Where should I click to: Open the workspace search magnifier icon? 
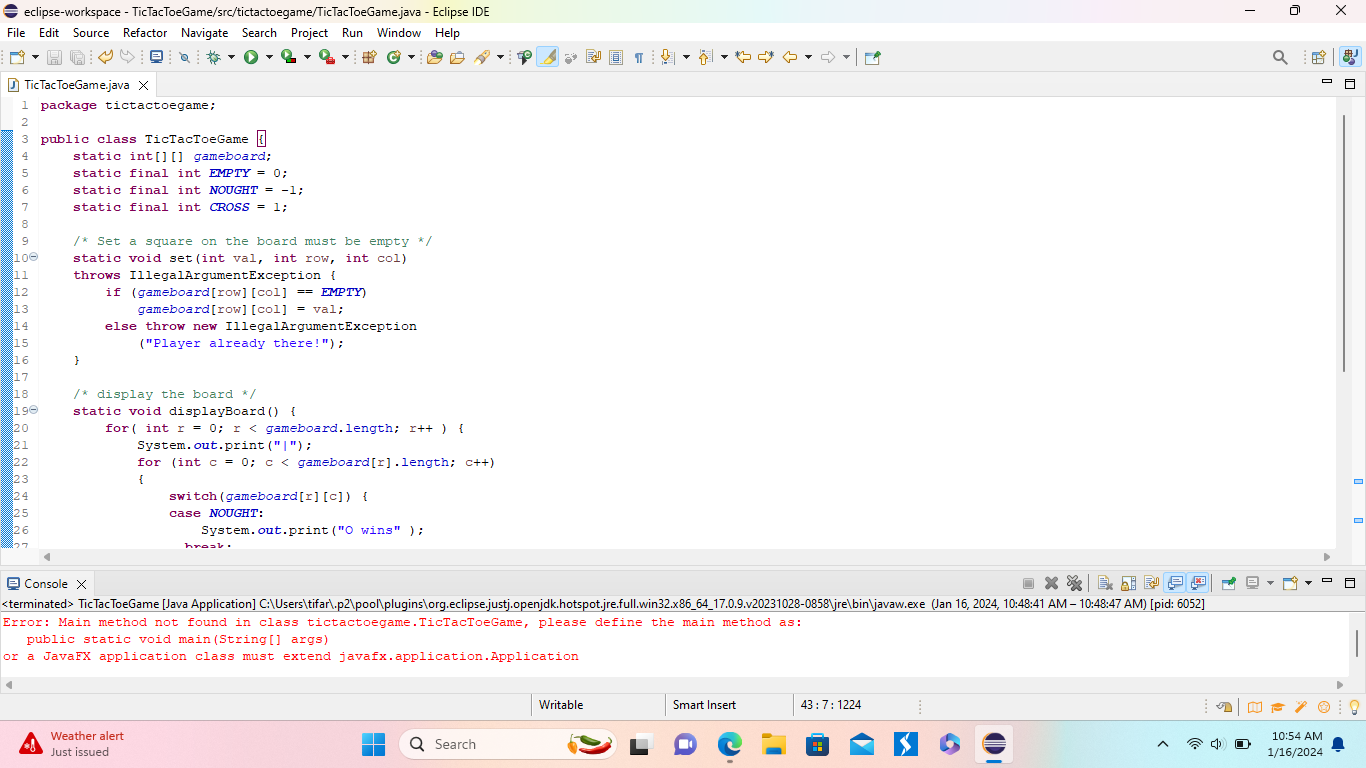[x=1280, y=57]
